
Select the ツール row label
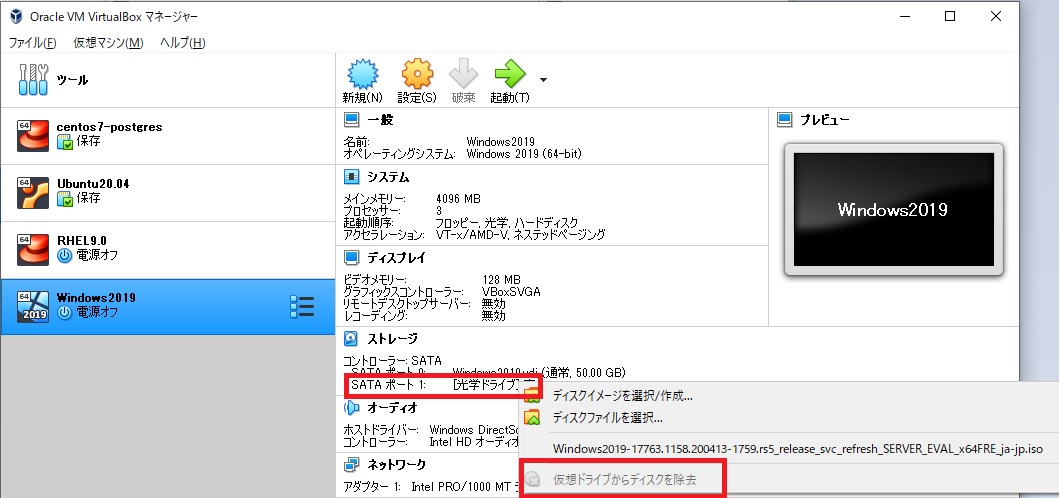[x=72, y=80]
